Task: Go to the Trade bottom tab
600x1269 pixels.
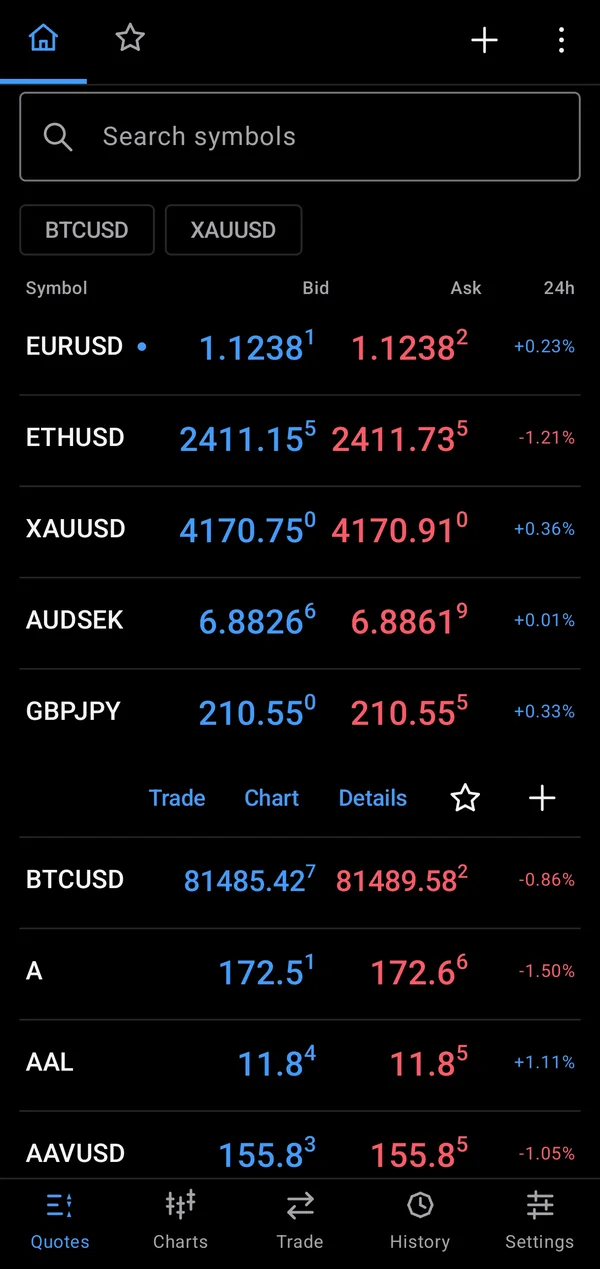Action: tap(300, 1220)
